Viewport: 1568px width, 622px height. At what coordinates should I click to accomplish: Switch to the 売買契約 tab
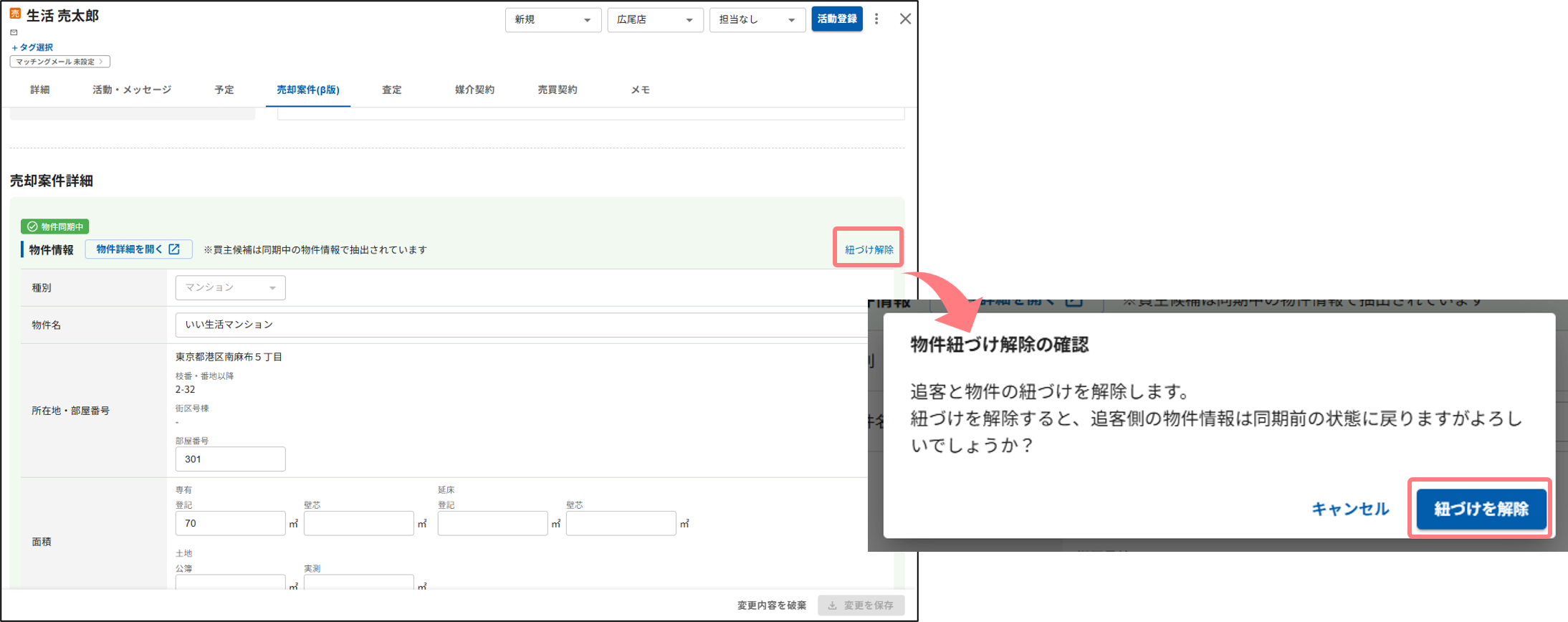coord(558,90)
